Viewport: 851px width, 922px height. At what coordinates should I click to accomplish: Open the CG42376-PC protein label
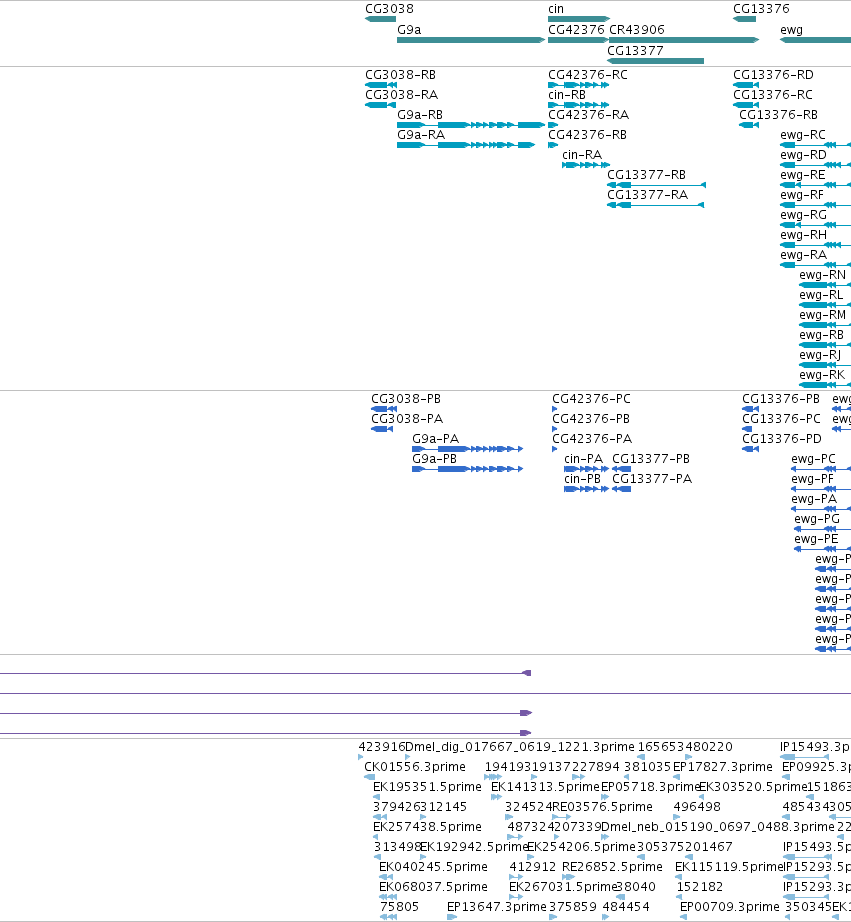(x=592, y=399)
